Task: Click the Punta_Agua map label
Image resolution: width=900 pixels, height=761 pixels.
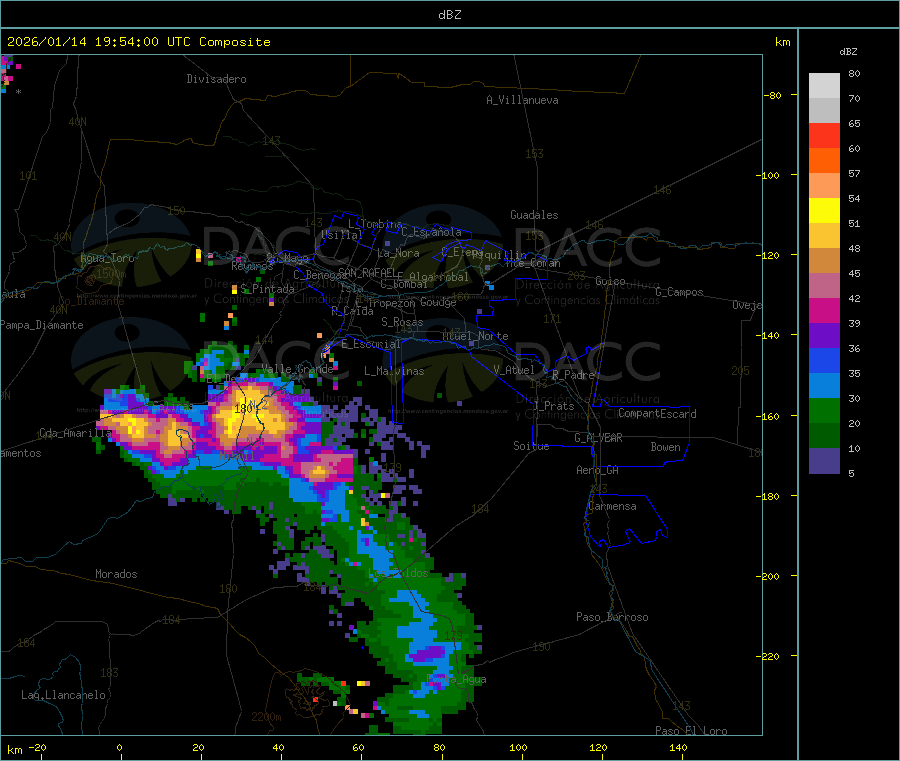Action: pyautogui.click(x=457, y=680)
